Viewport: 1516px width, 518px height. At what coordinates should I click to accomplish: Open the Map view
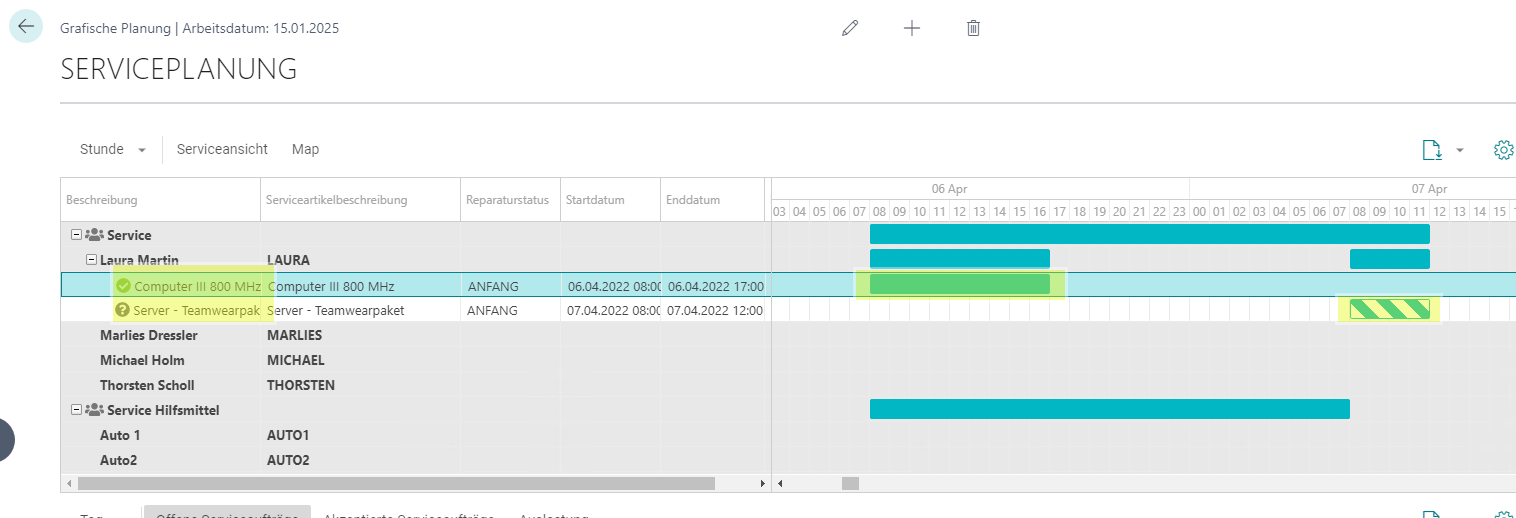305,149
